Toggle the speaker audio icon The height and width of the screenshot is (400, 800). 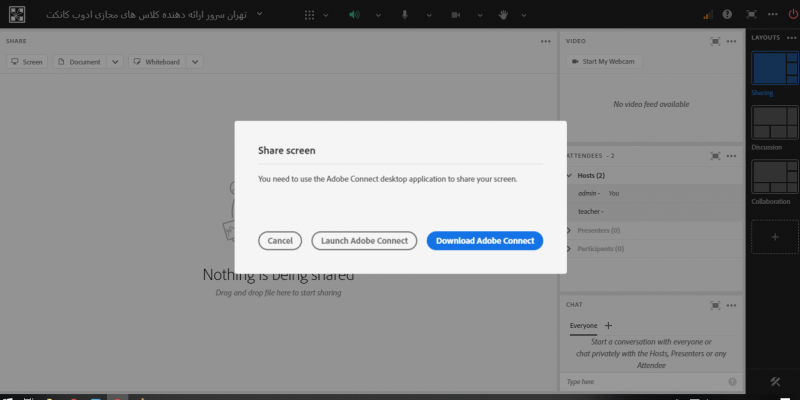pyautogui.click(x=354, y=15)
